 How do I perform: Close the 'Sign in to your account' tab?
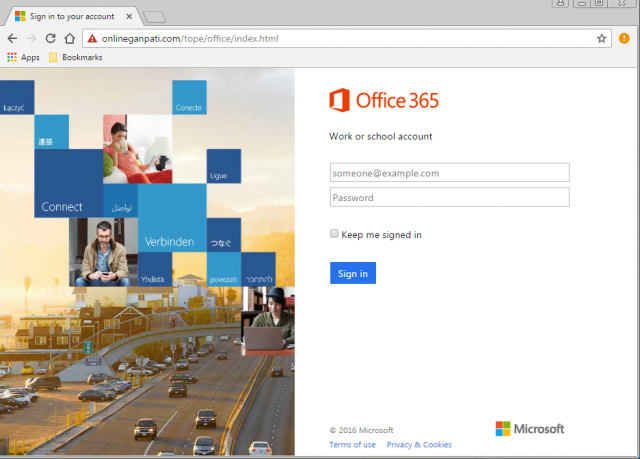(129, 16)
